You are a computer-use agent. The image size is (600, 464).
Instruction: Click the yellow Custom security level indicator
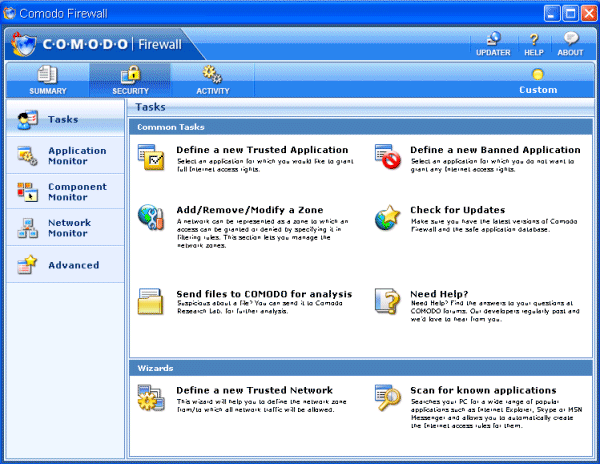pos(538,74)
